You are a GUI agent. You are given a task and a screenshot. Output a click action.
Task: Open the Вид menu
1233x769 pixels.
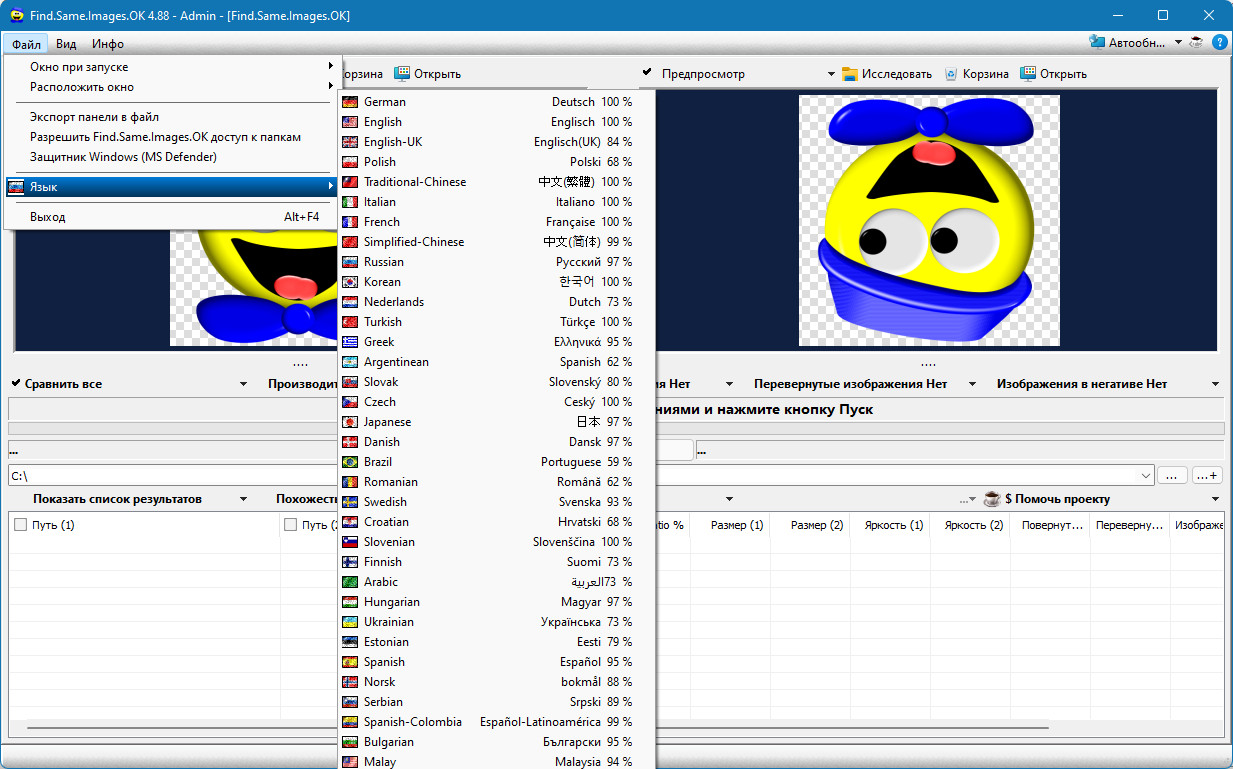66,44
